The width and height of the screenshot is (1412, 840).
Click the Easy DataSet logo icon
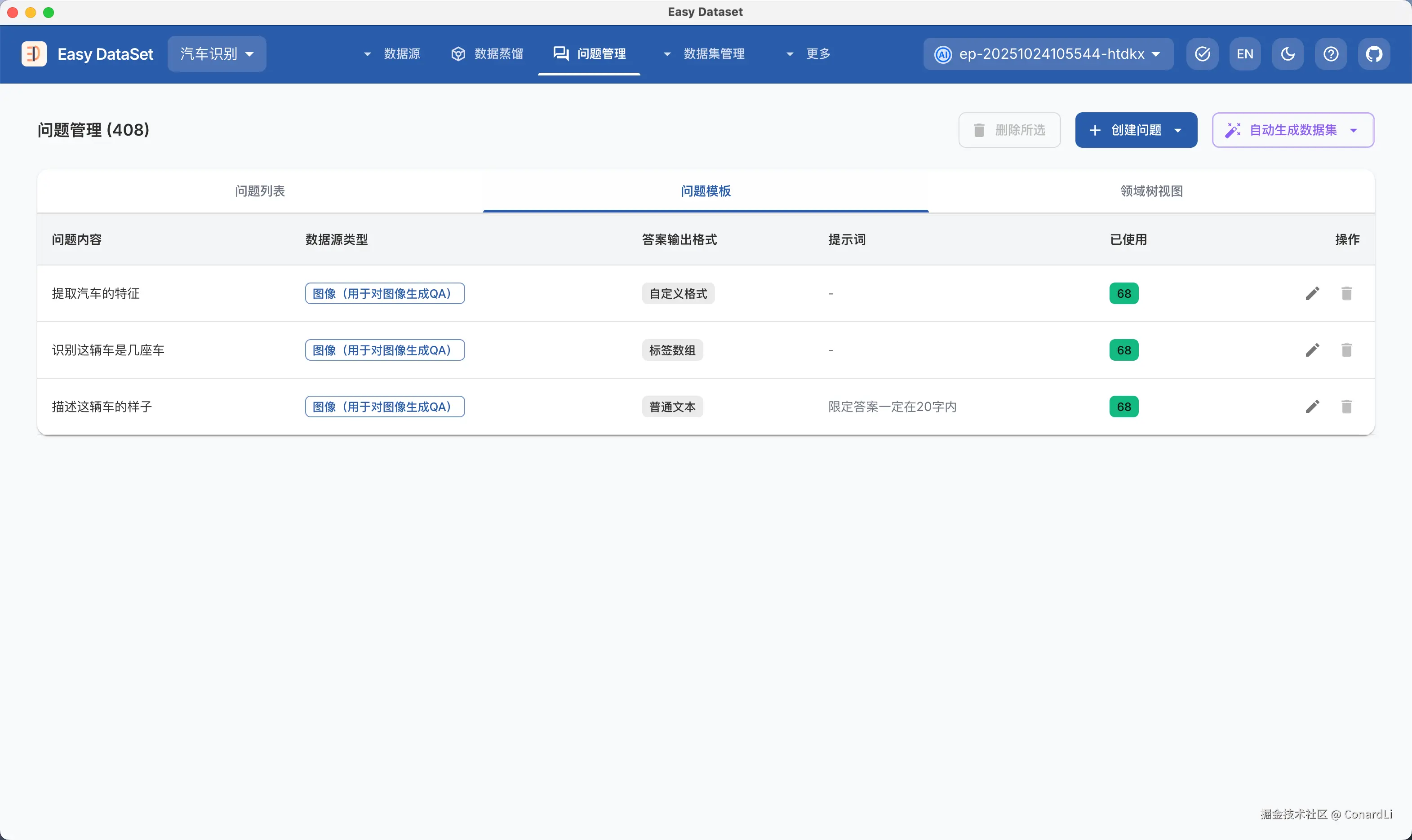point(34,54)
